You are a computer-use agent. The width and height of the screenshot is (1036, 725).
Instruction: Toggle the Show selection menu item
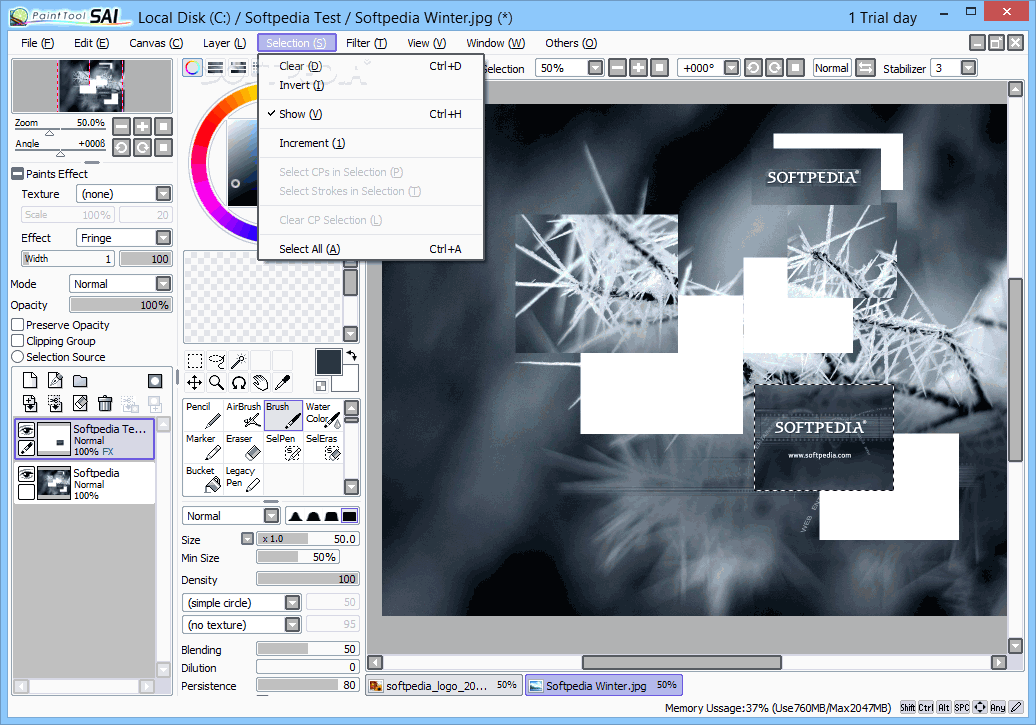pyautogui.click(x=371, y=114)
